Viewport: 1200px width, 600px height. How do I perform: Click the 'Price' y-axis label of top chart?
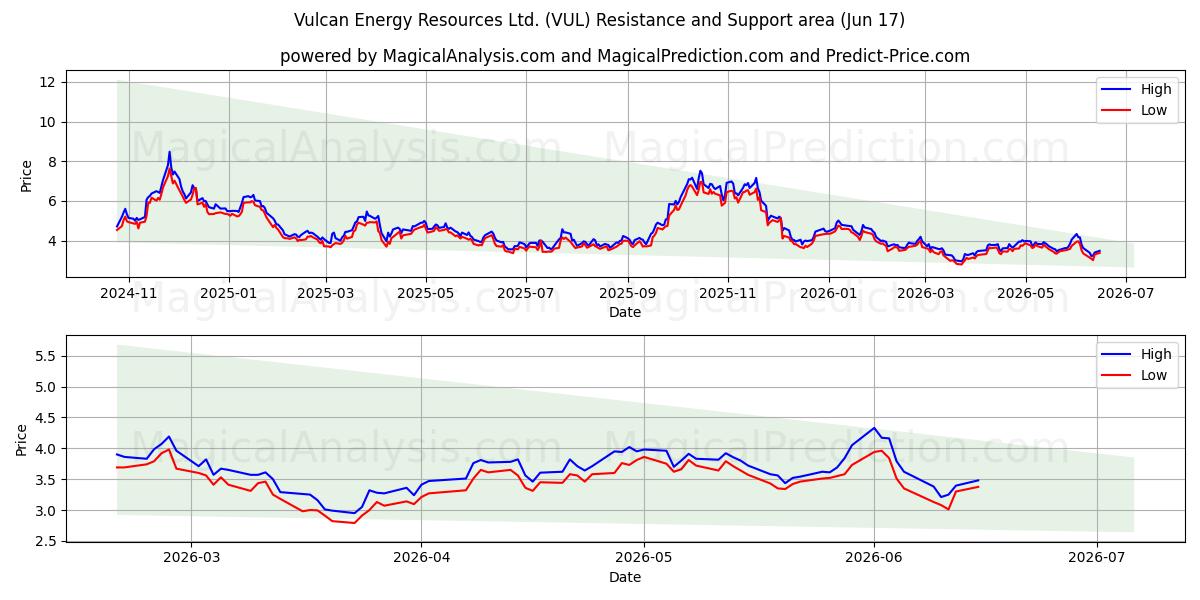click(26, 176)
